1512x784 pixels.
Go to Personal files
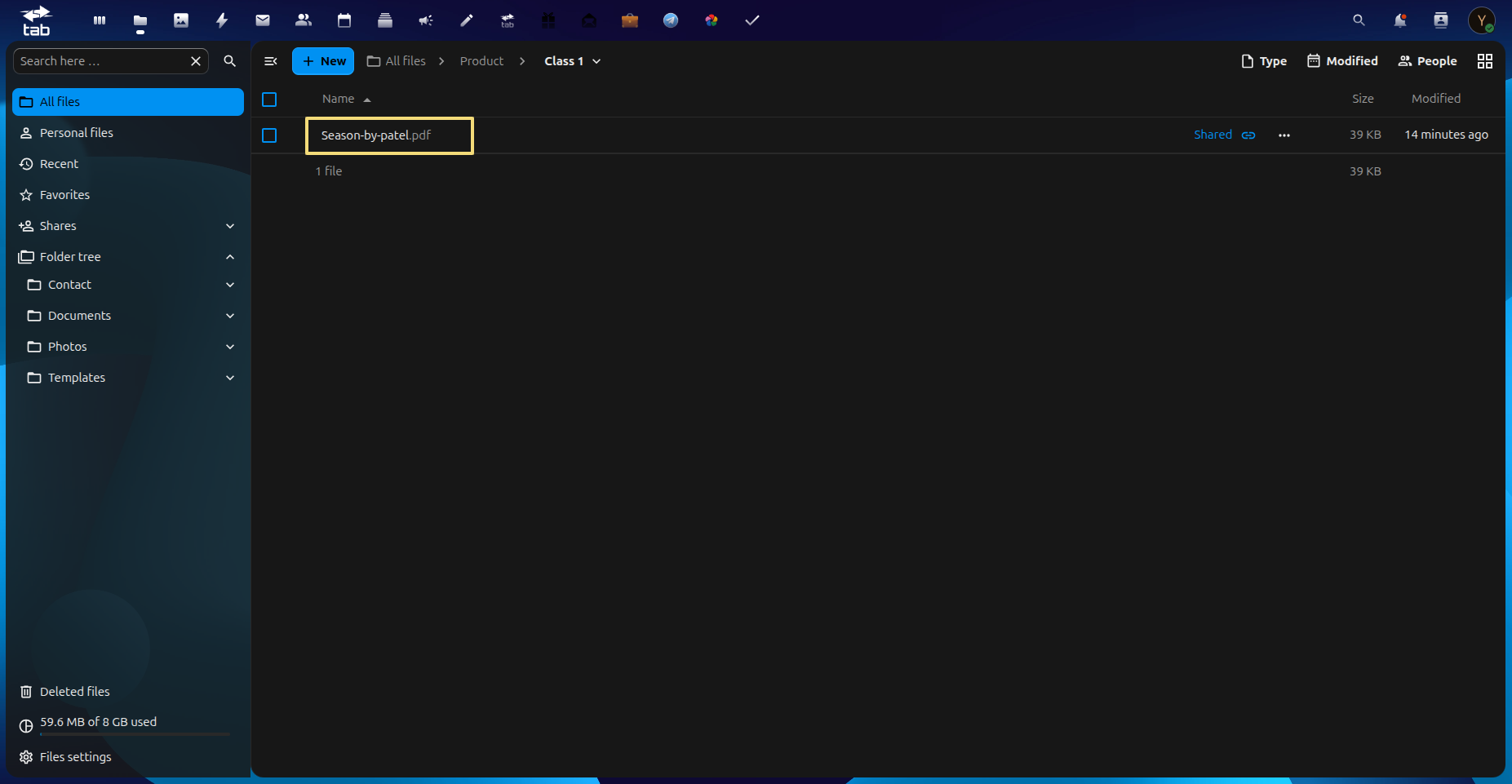coord(128,133)
